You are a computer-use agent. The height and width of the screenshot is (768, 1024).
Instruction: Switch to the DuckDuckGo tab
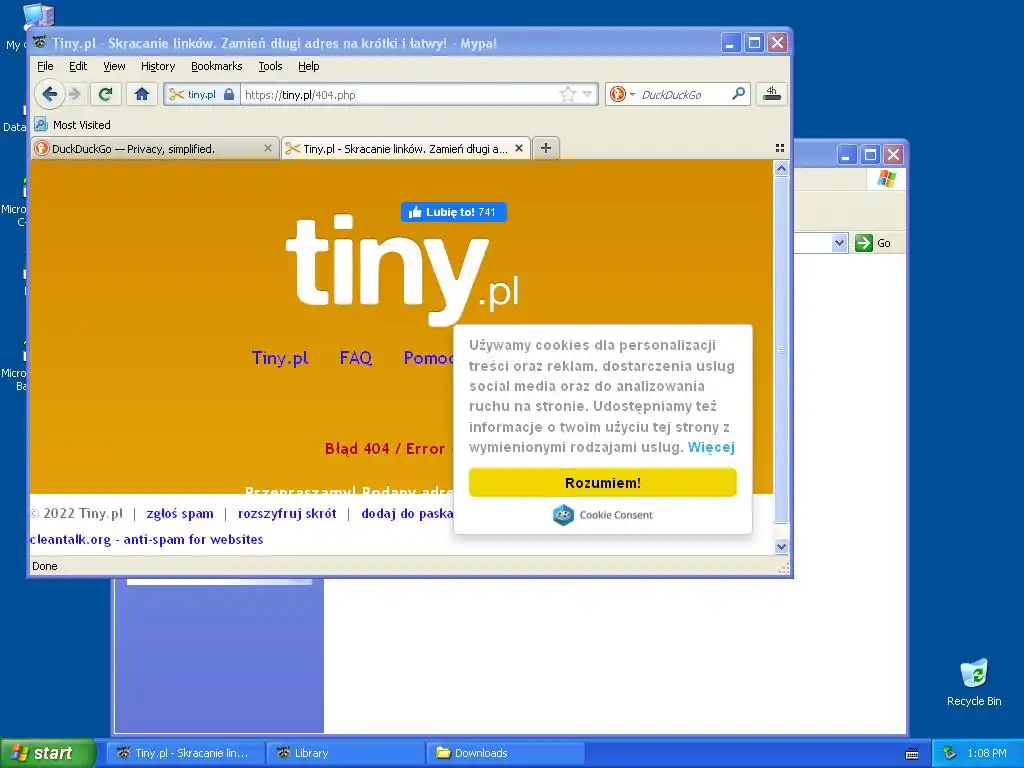(155, 149)
